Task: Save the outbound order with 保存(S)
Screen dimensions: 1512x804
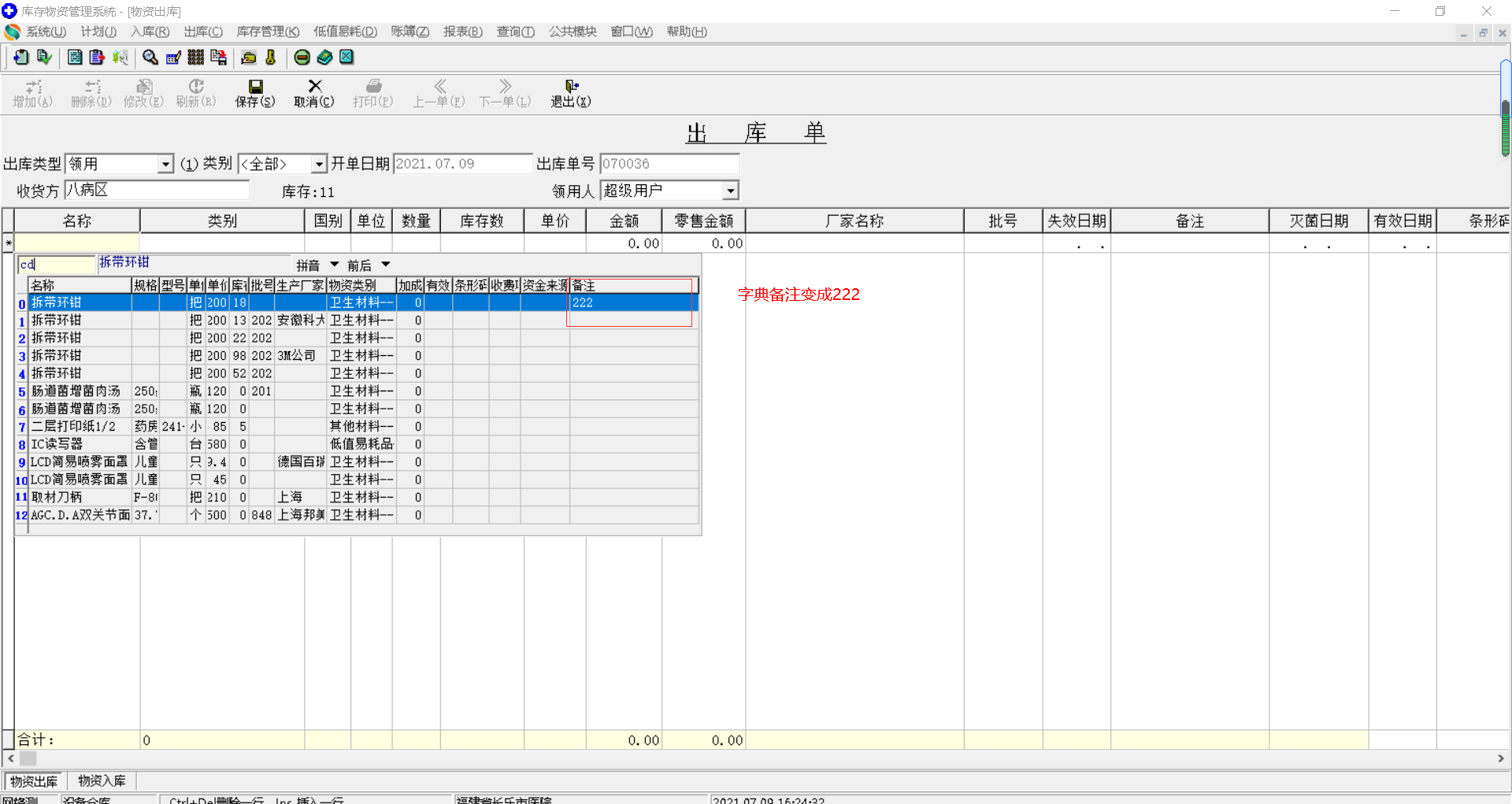Action: 255,94
